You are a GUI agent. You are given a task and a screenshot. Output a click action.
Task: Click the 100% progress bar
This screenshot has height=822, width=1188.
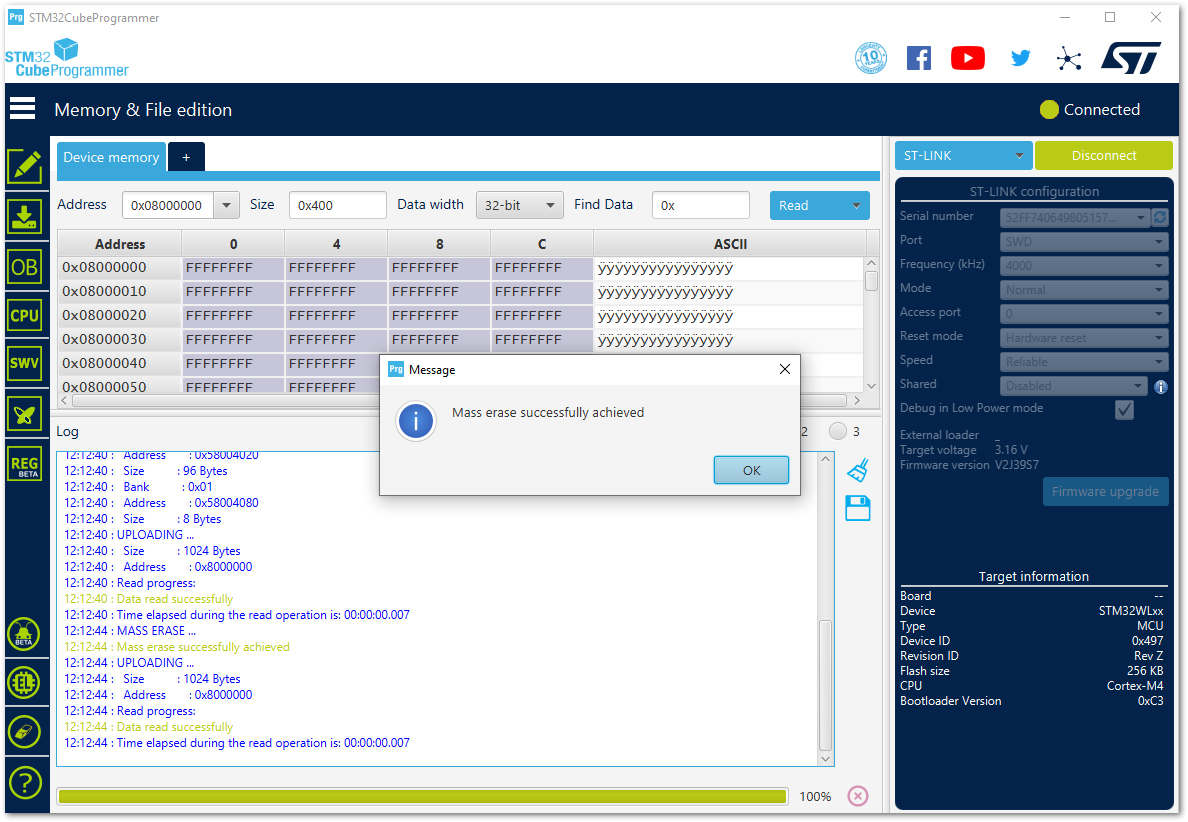click(x=423, y=796)
